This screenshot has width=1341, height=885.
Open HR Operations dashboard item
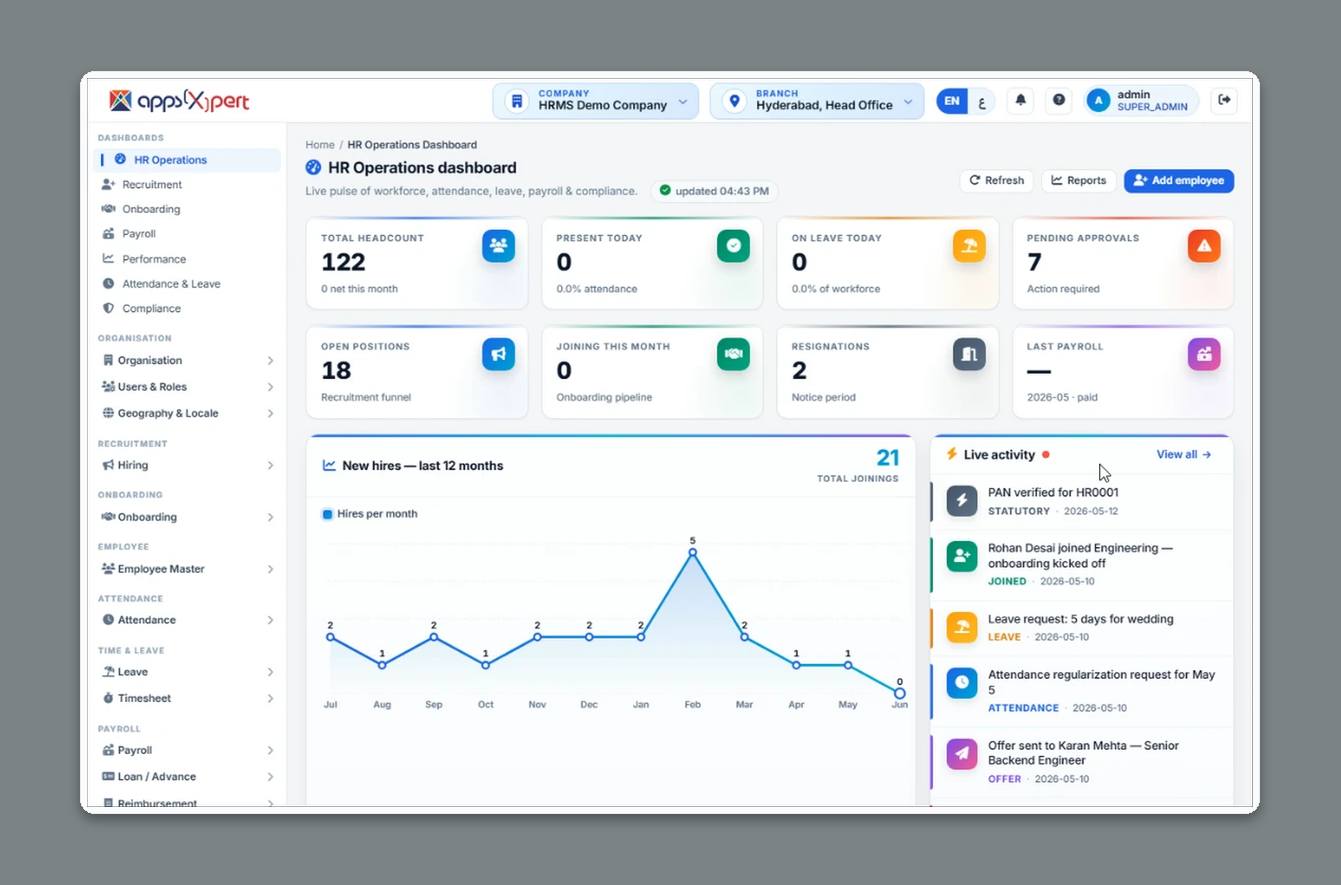point(188,160)
